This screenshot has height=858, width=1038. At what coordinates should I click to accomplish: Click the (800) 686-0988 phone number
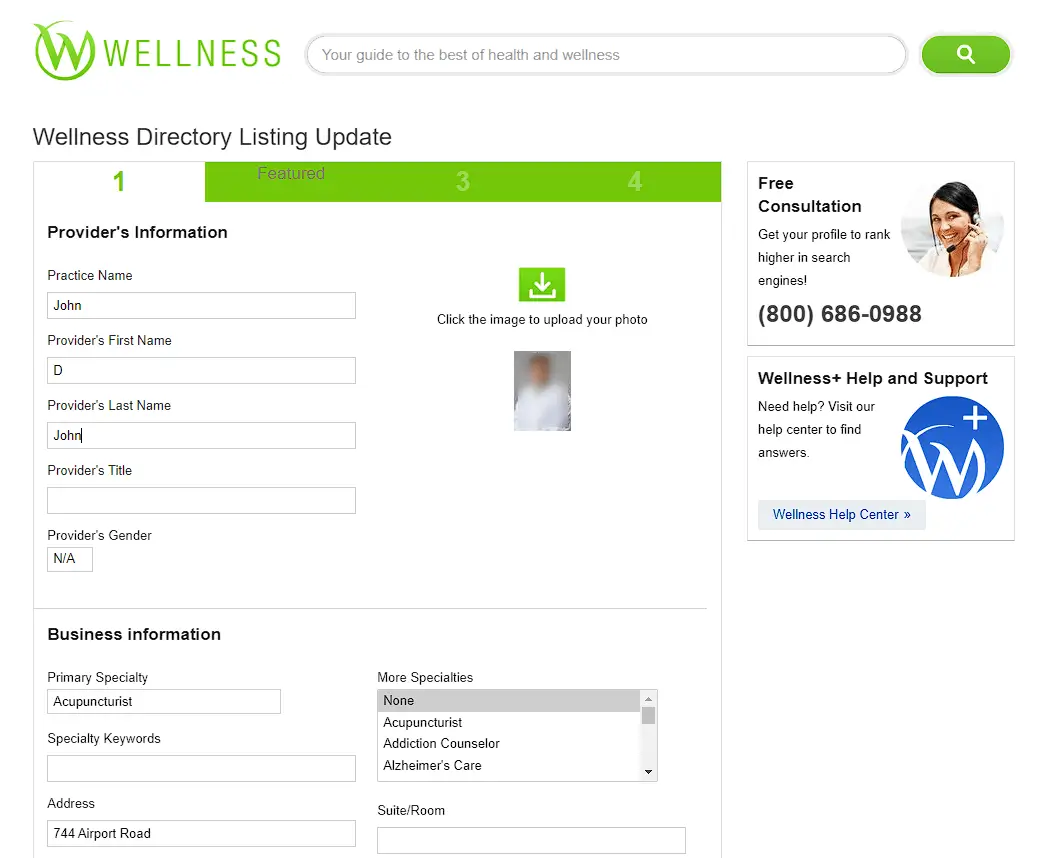[x=839, y=314]
